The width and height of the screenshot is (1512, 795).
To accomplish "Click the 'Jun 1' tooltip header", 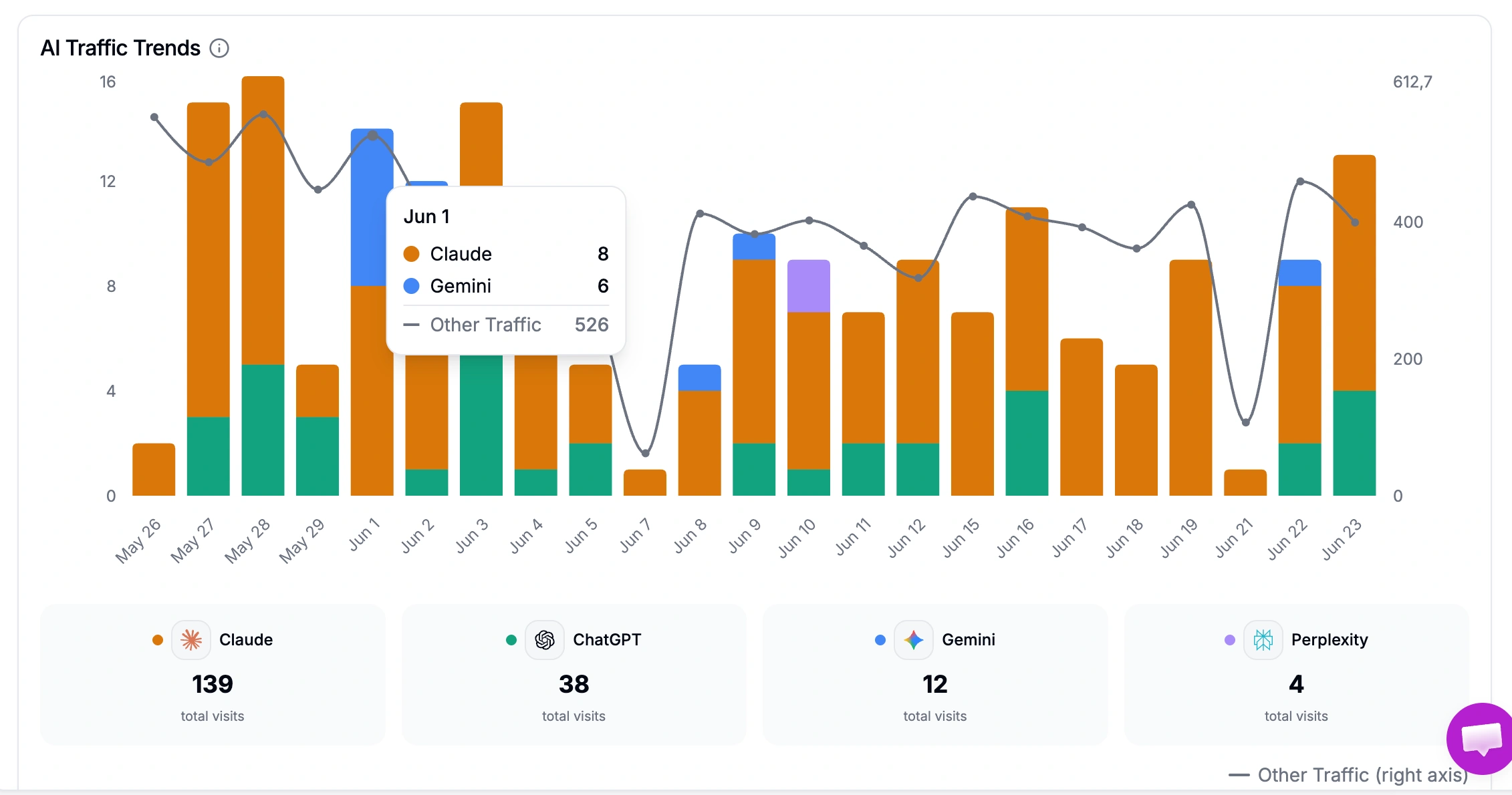I will coord(426,216).
